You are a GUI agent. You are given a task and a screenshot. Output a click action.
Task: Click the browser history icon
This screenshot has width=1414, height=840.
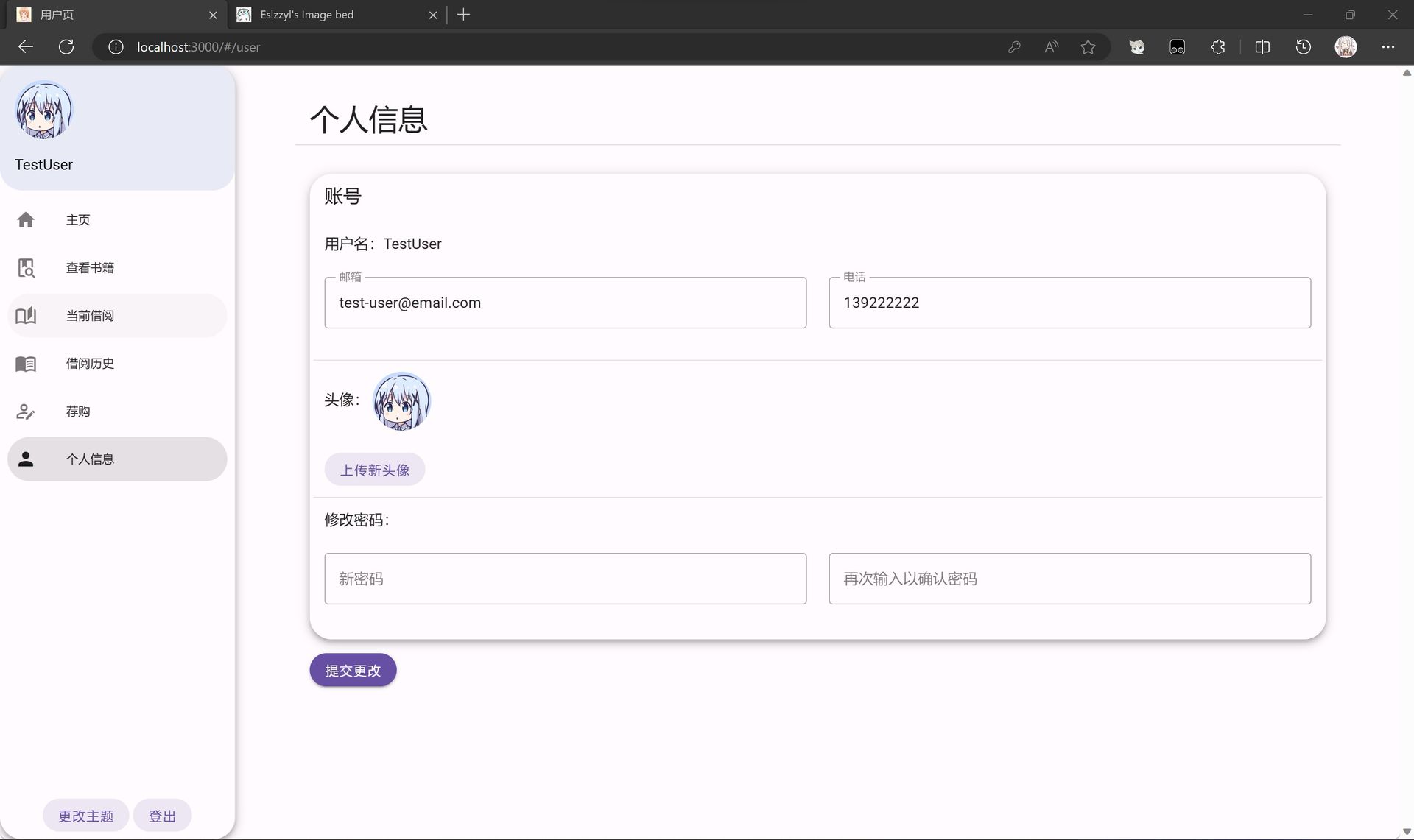pos(1303,46)
